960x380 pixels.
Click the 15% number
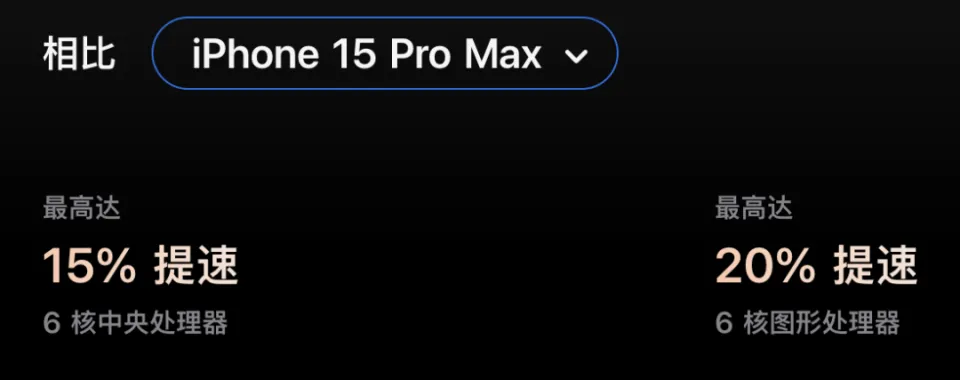(x=89, y=266)
